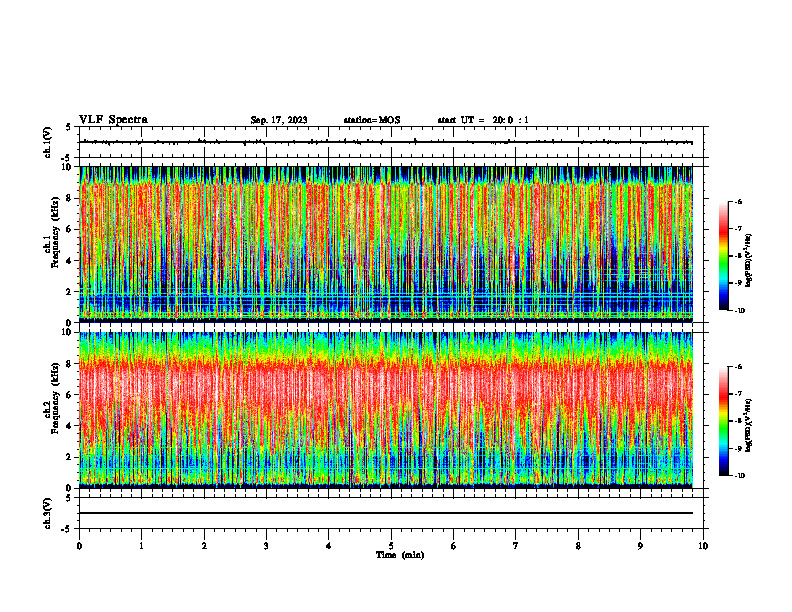Click time axis tick label '7'
792x612 pixels.
click(x=516, y=546)
